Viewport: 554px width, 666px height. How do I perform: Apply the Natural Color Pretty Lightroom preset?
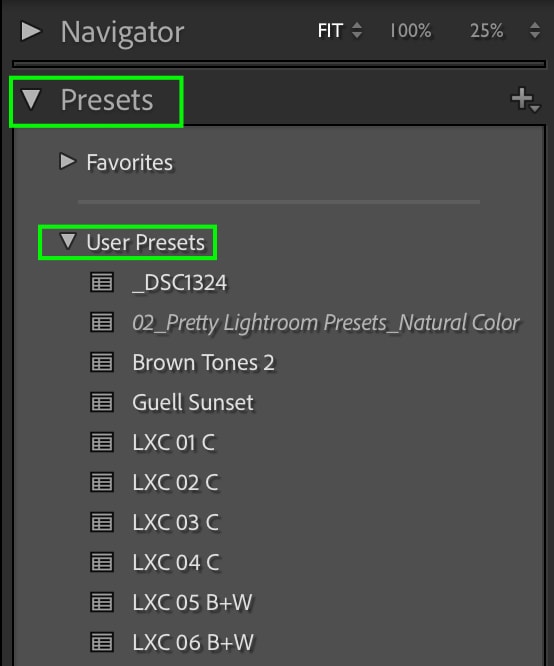point(326,323)
